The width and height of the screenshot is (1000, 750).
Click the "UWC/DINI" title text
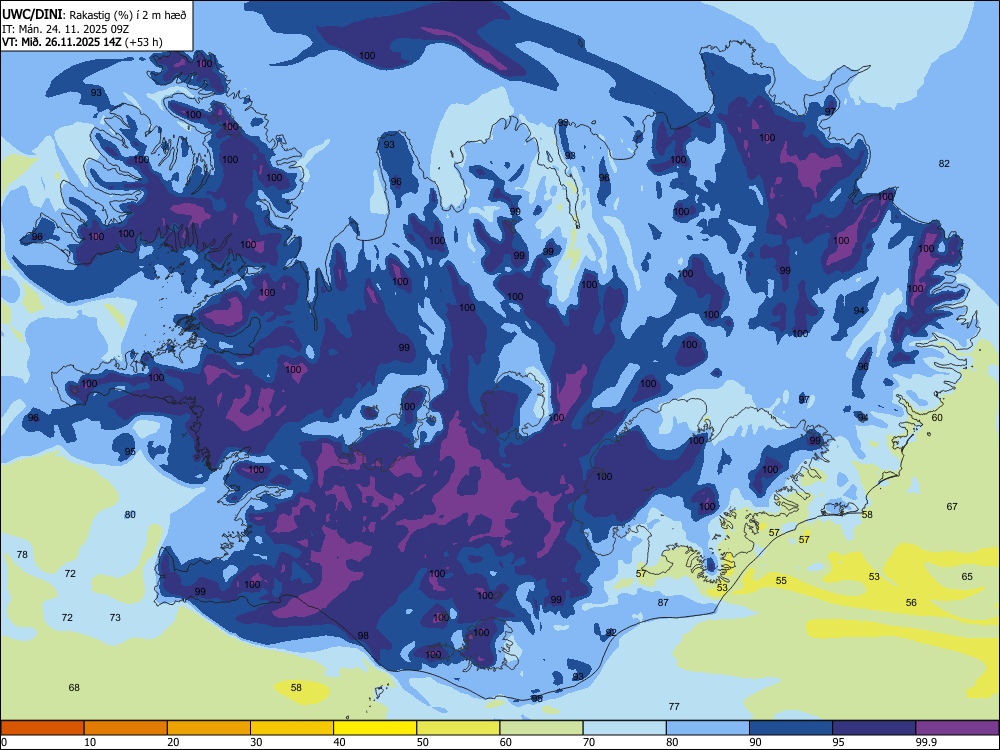point(32,14)
